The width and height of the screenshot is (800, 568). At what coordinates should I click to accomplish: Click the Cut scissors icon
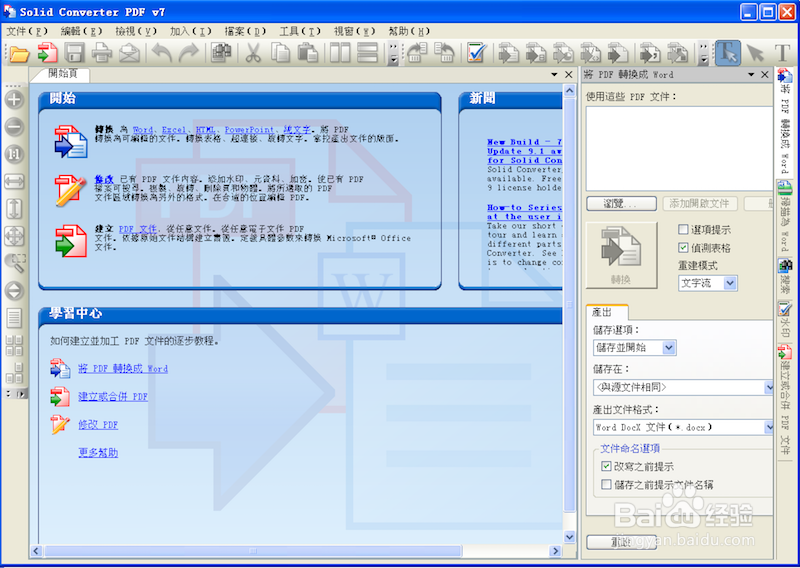pos(253,53)
